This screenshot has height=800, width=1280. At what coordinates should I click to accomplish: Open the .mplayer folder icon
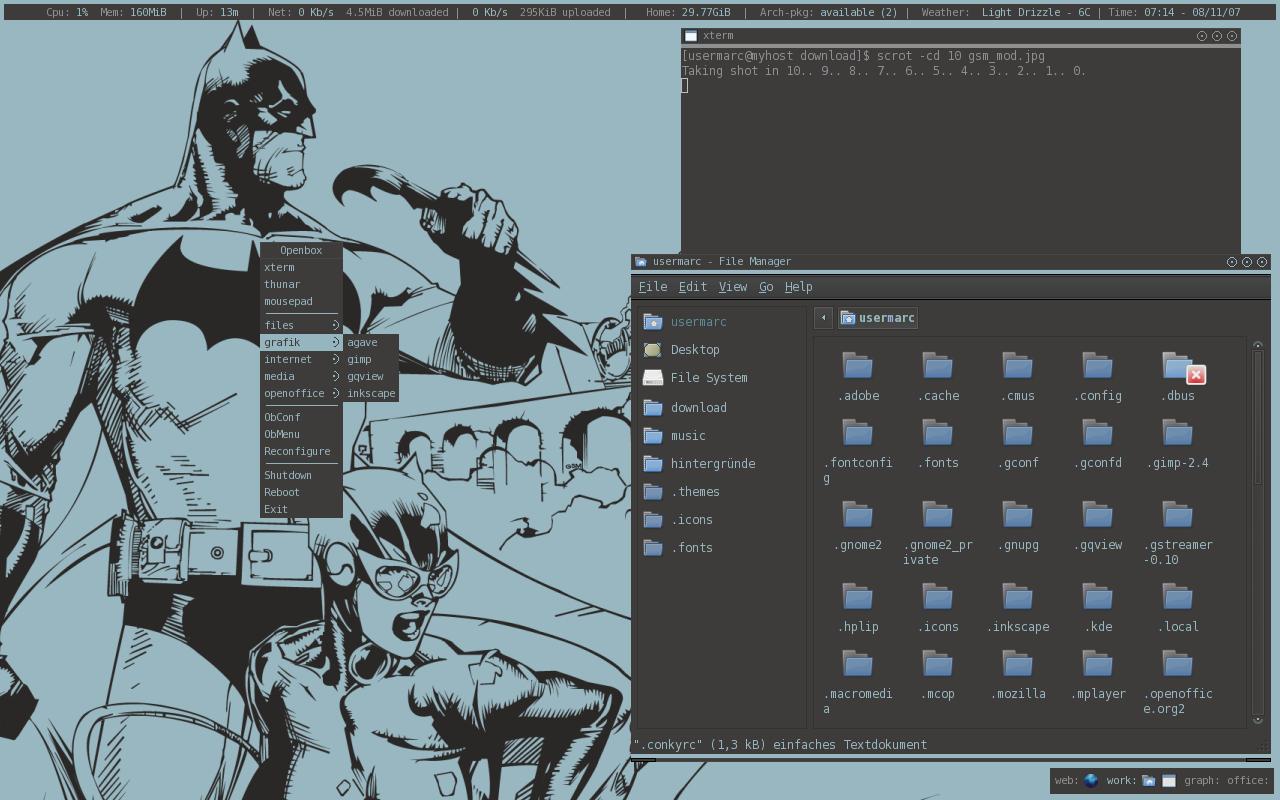[x=1098, y=664]
